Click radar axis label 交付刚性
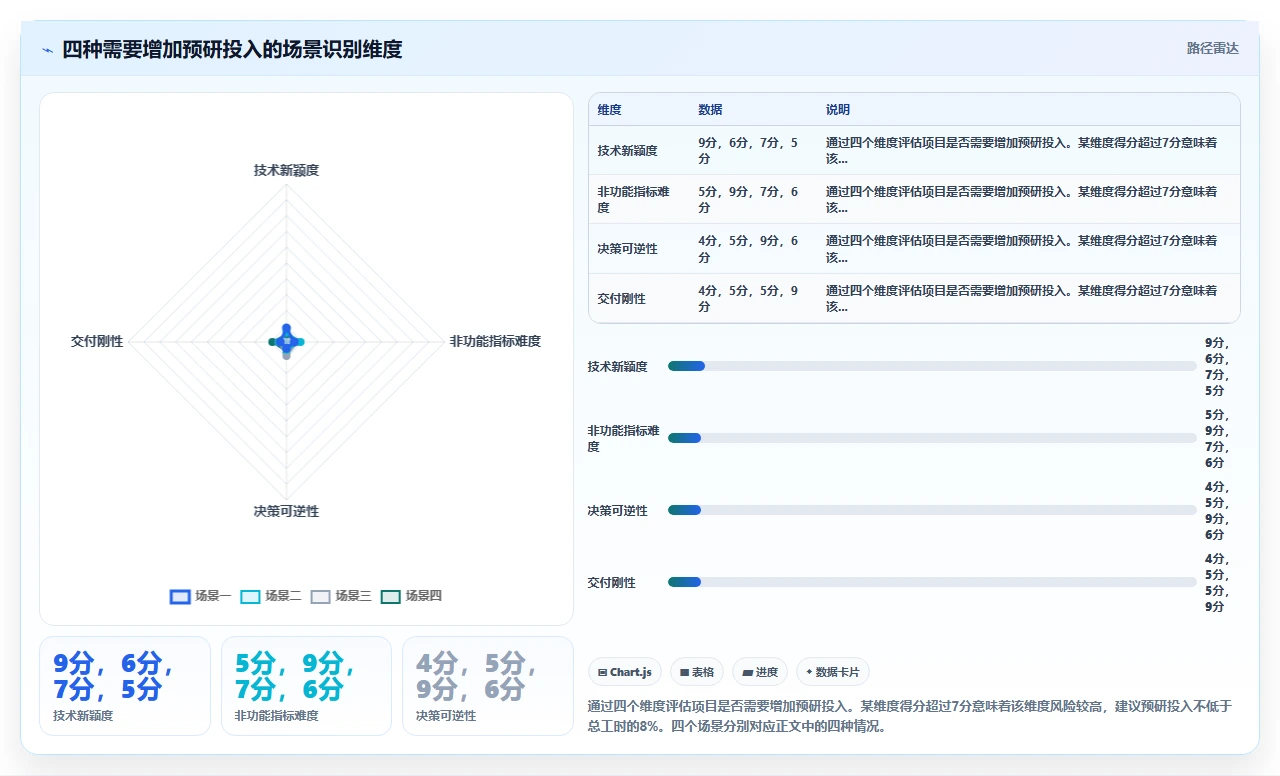Image resolution: width=1280 pixels, height=776 pixels. 97,341
